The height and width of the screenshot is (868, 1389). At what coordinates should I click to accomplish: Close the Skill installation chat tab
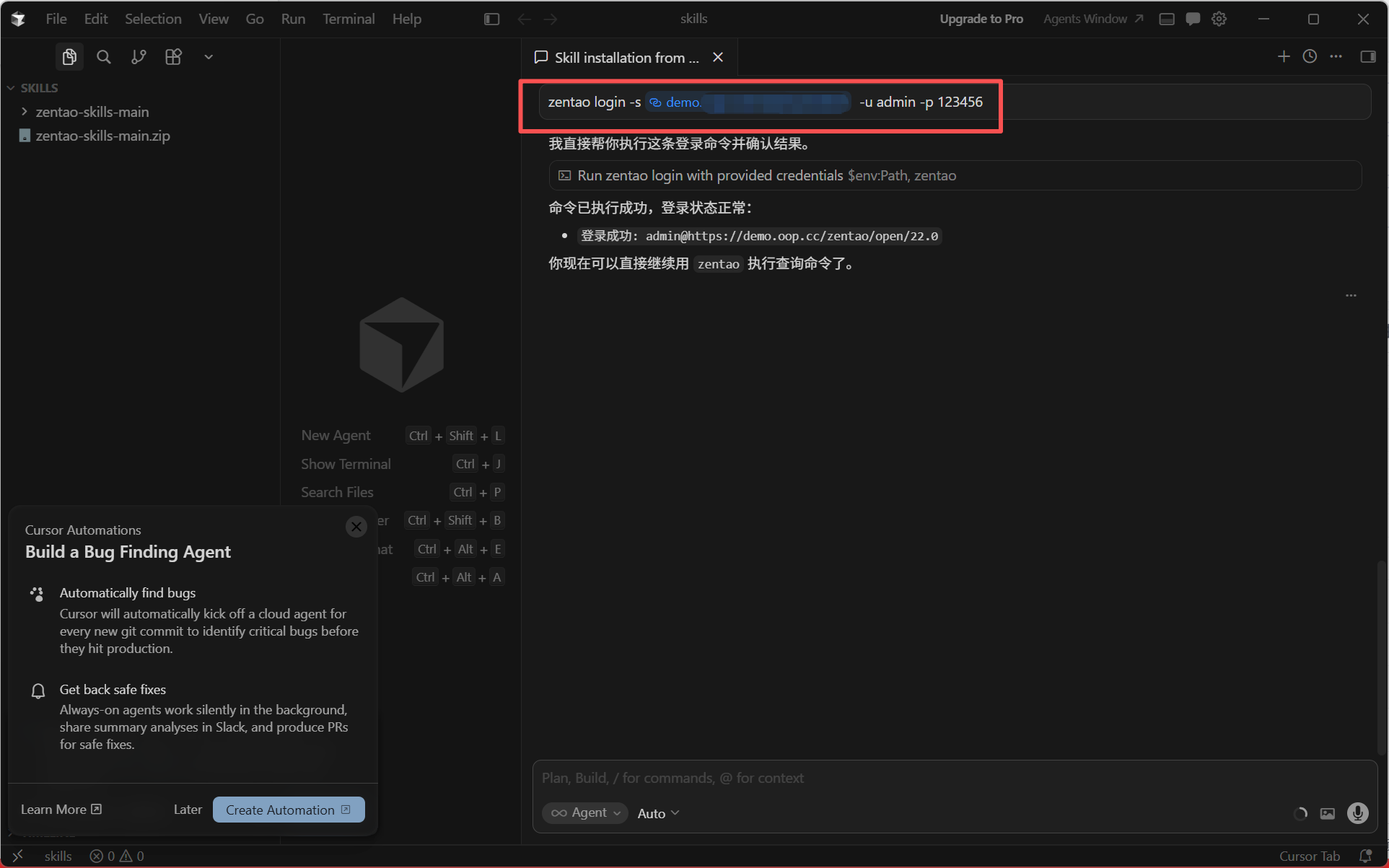coord(718,58)
